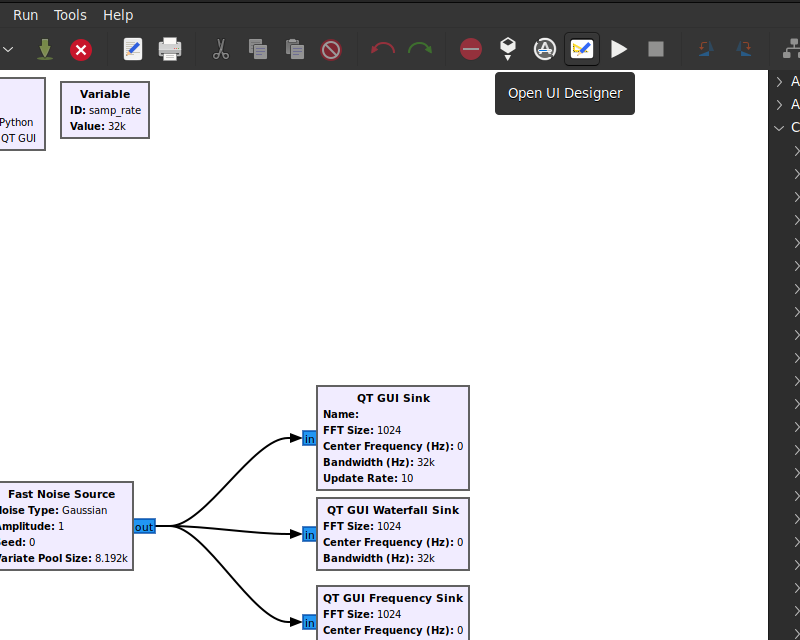Open the UI Designer
The image size is (800, 640).
tap(581, 48)
